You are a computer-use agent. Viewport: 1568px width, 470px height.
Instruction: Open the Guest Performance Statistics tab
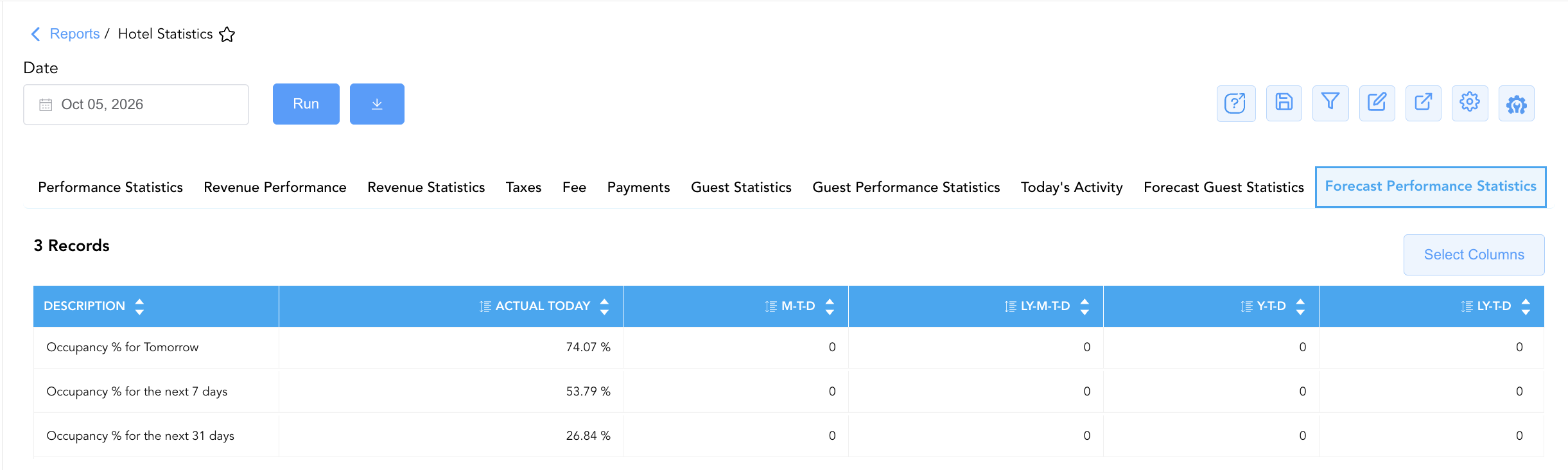(906, 187)
